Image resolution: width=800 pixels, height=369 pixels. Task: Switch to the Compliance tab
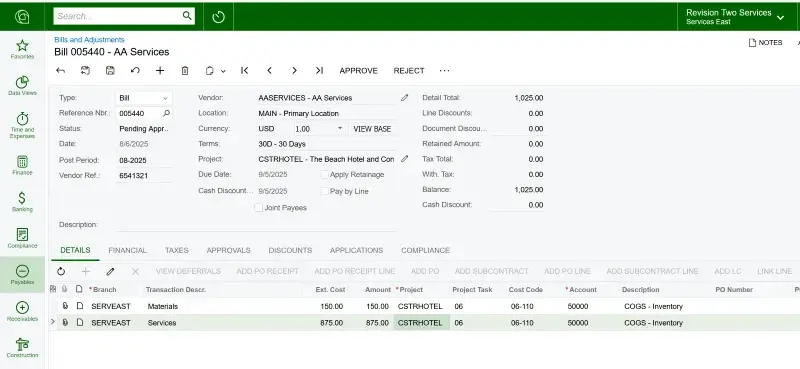(426, 250)
